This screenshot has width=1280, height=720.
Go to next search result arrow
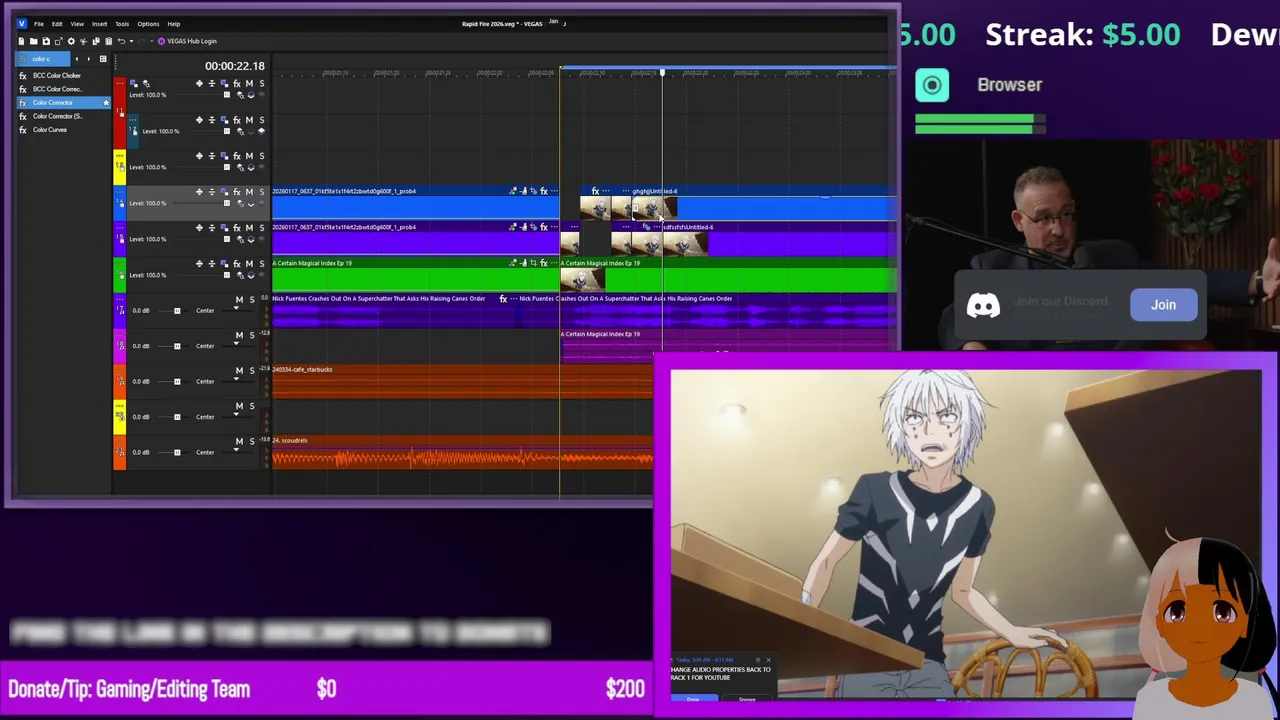pyautogui.click(x=88, y=59)
